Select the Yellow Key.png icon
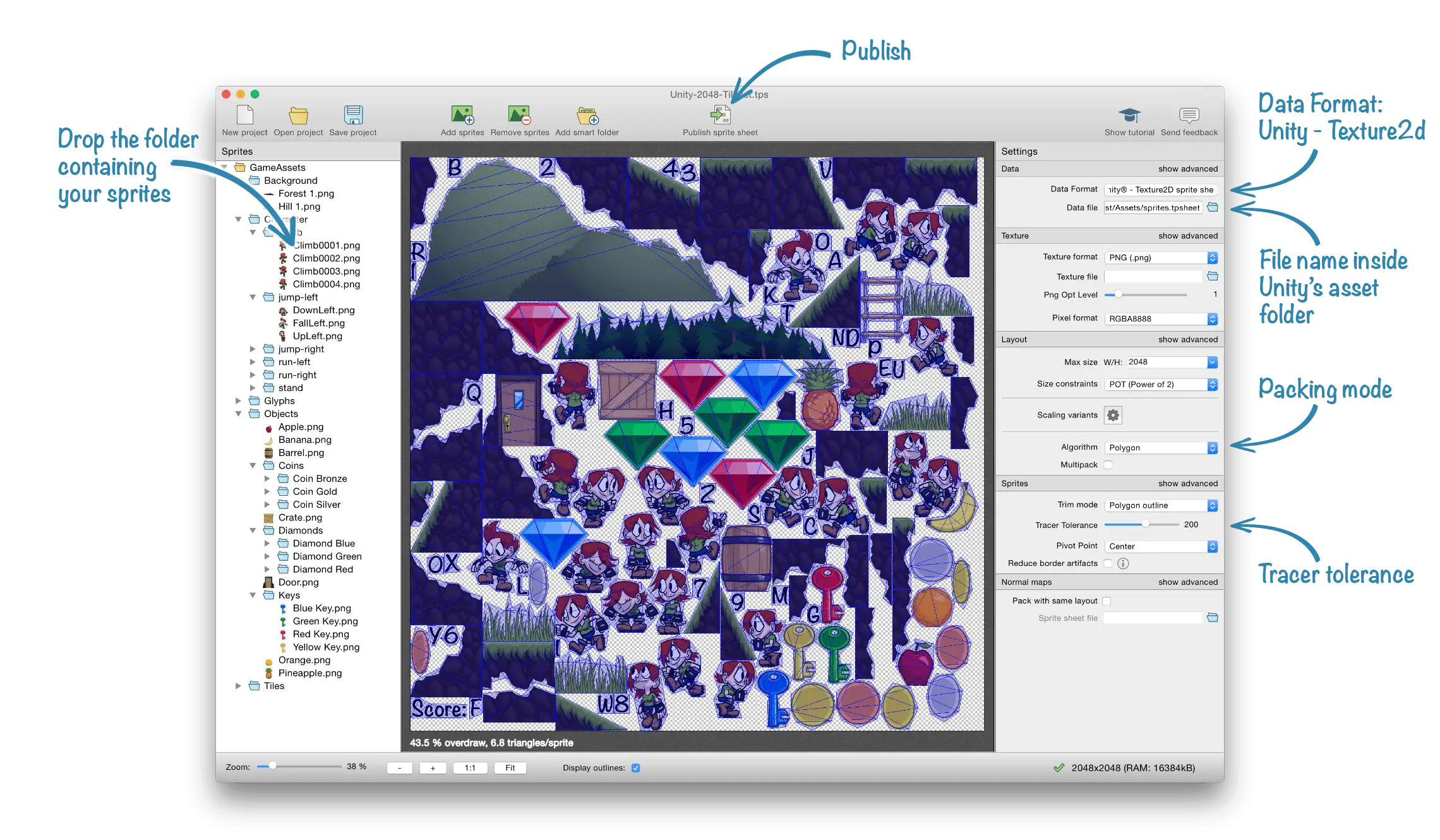This screenshot has width=1440, height=840. point(283,647)
